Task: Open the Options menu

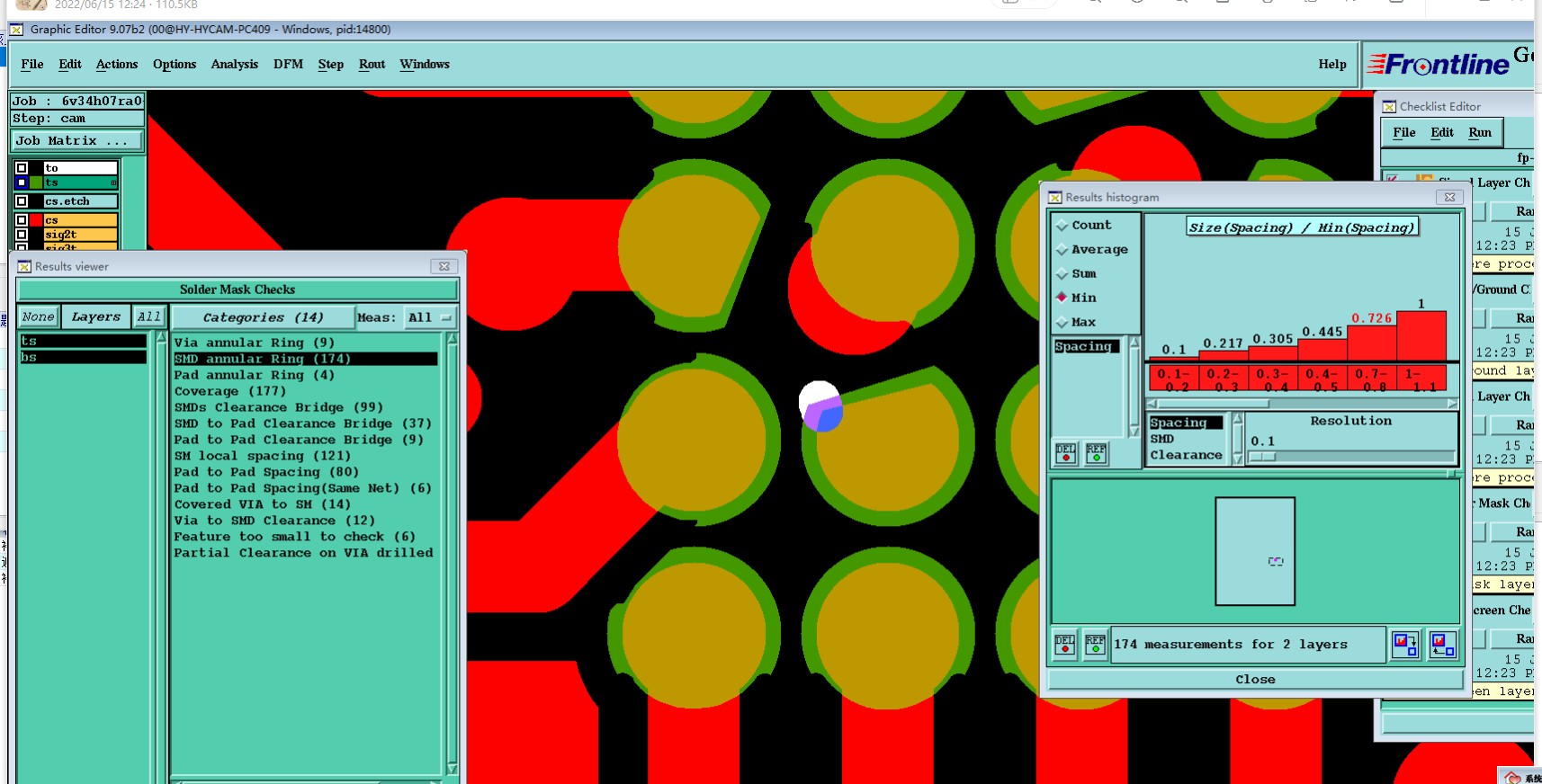Action: 175,65
